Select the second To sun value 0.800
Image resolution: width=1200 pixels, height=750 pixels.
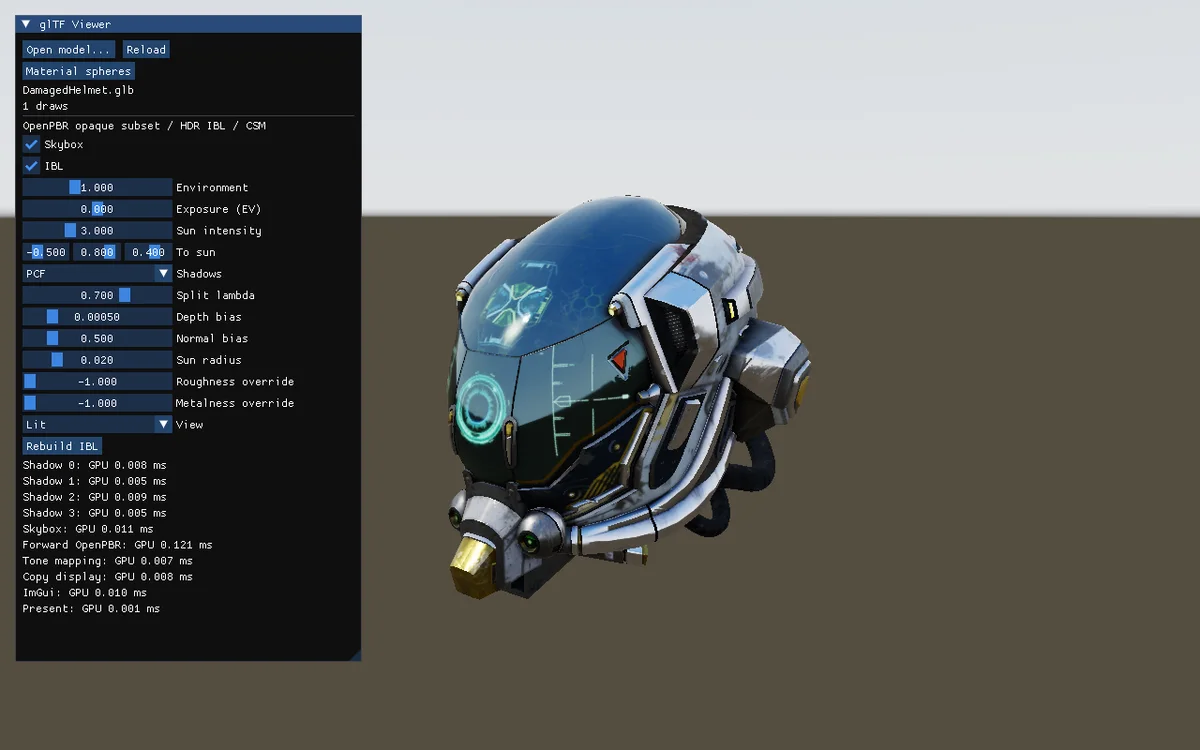(x=97, y=252)
